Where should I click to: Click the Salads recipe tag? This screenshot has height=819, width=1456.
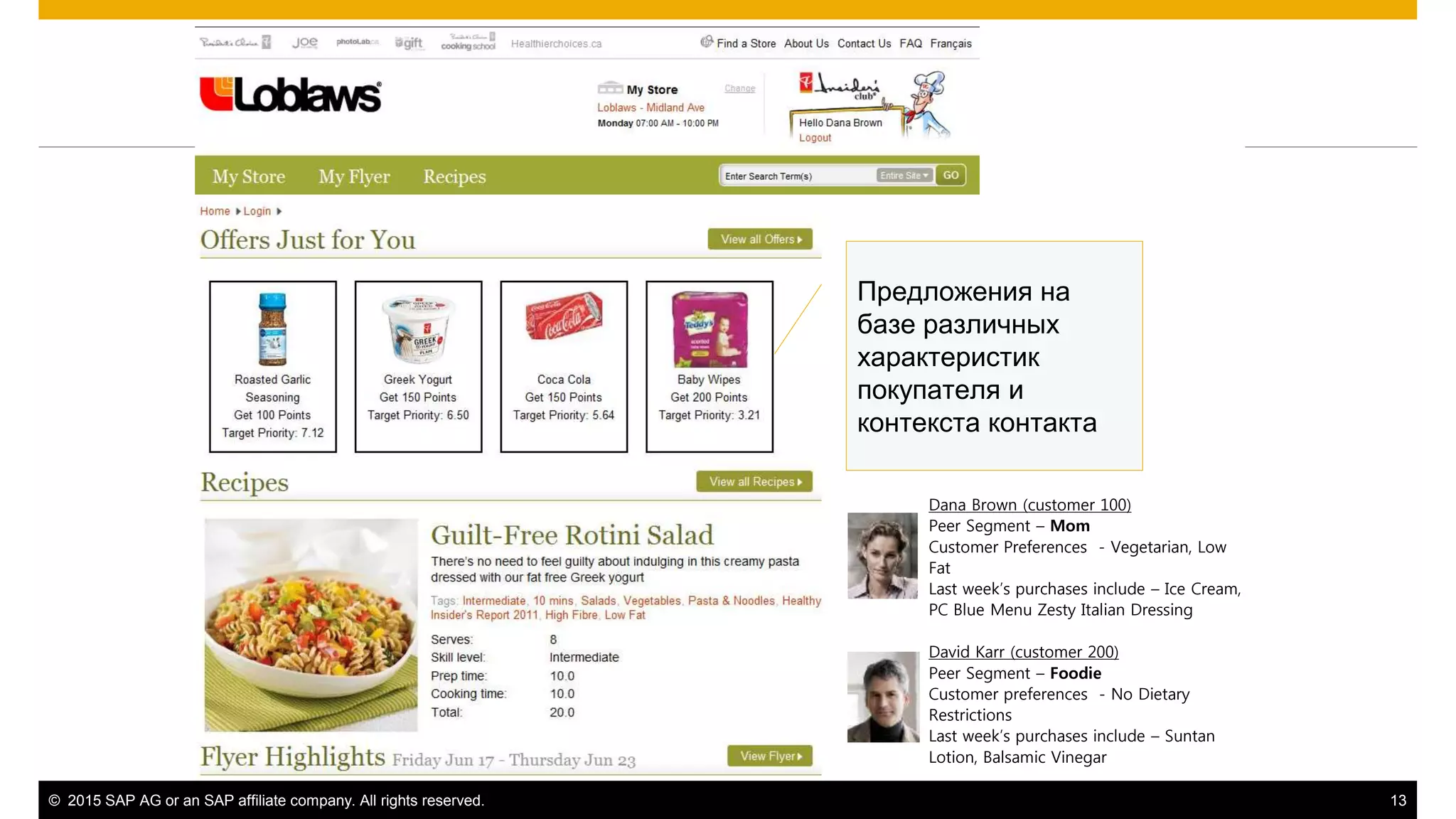598,601
